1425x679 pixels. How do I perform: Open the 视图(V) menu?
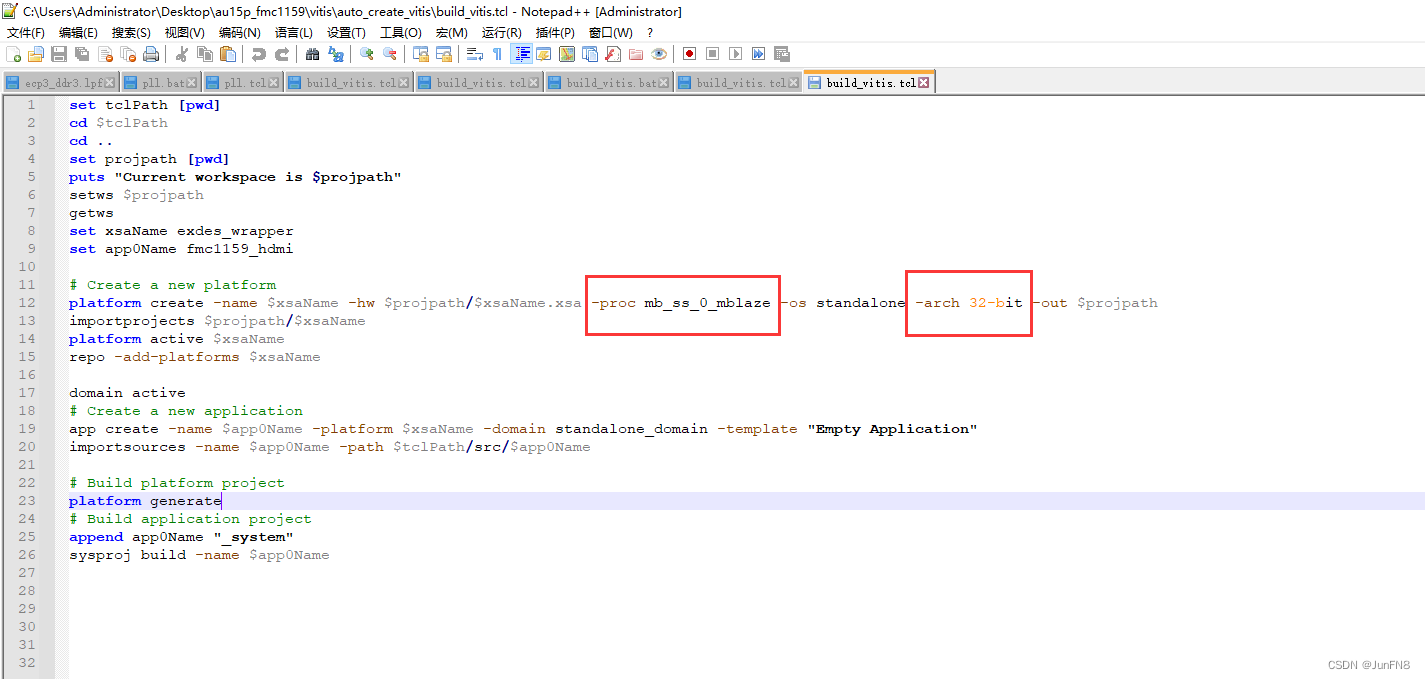(185, 33)
